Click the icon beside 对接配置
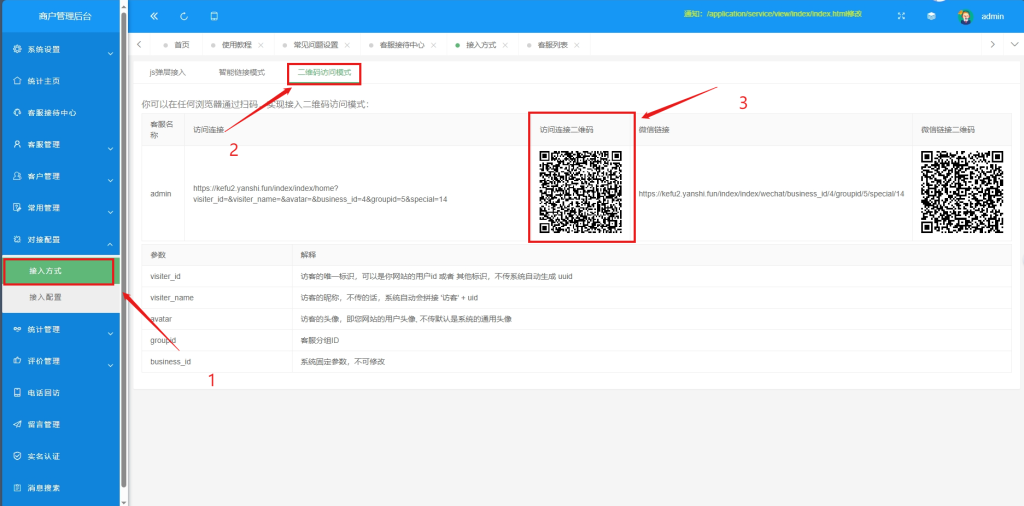The height and width of the screenshot is (506, 1024). [18, 240]
